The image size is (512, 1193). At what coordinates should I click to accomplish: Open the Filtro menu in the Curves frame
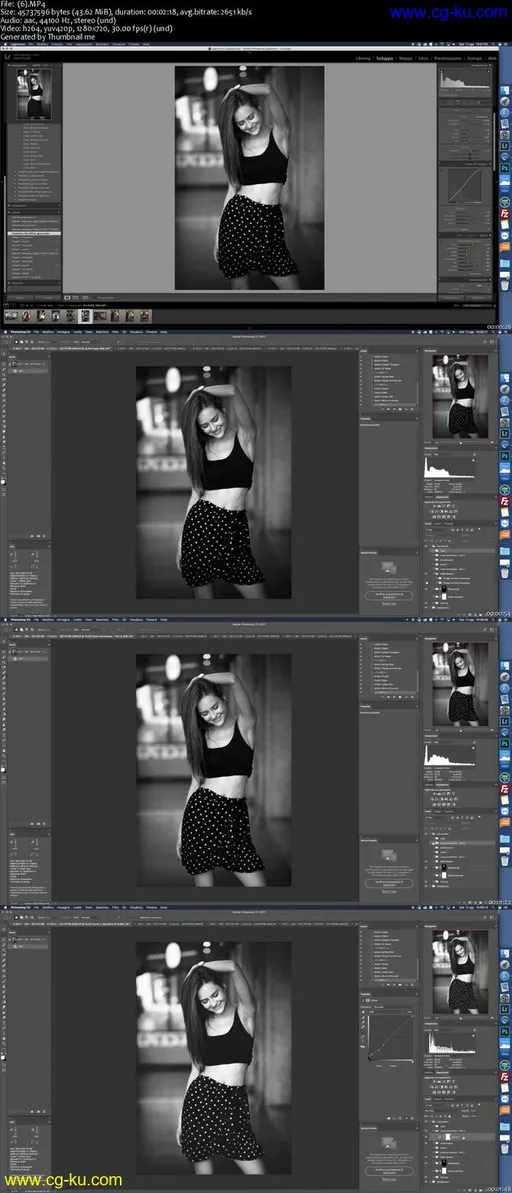[115, 907]
